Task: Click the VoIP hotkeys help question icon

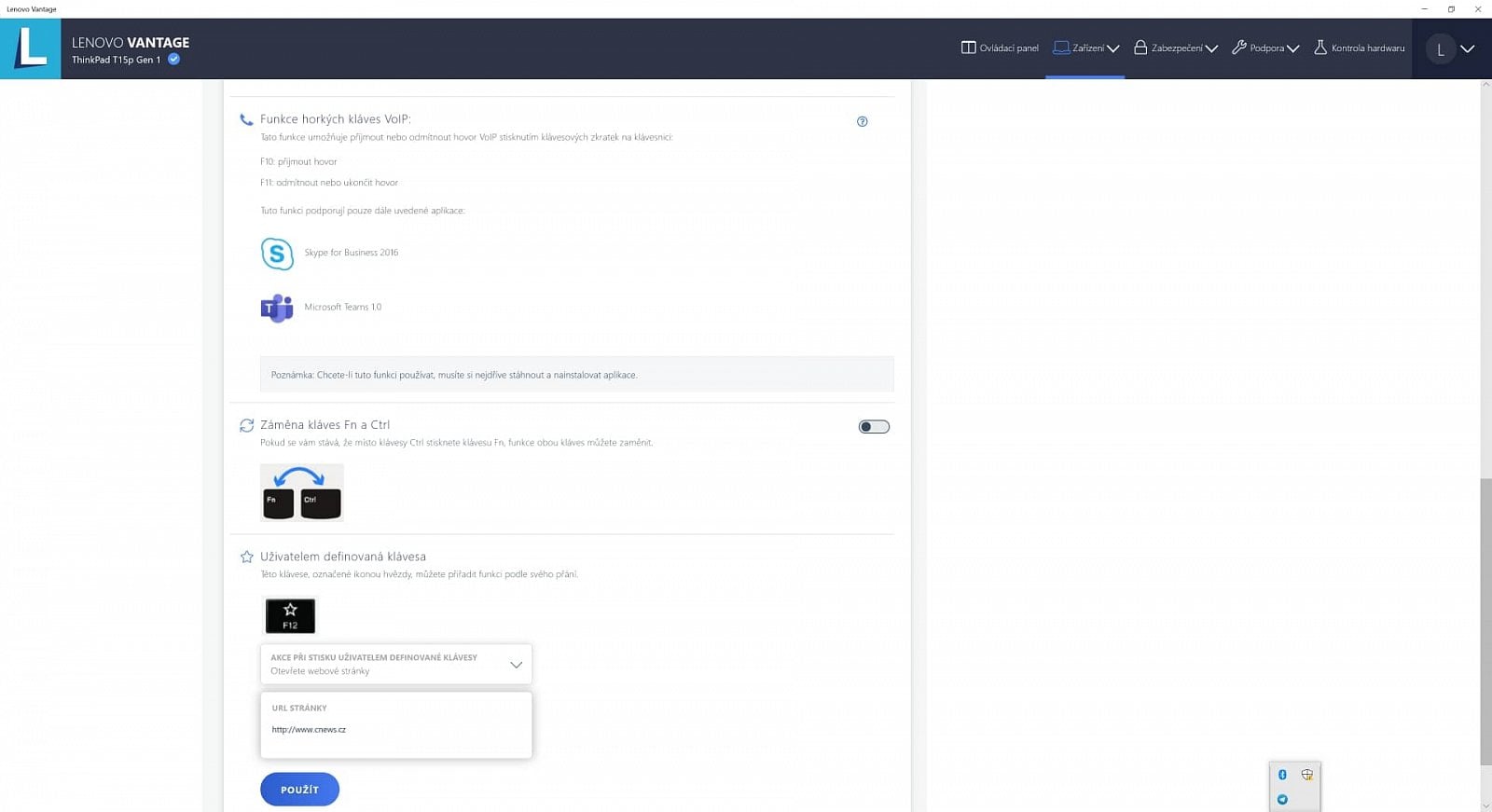Action: pyautogui.click(x=862, y=121)
